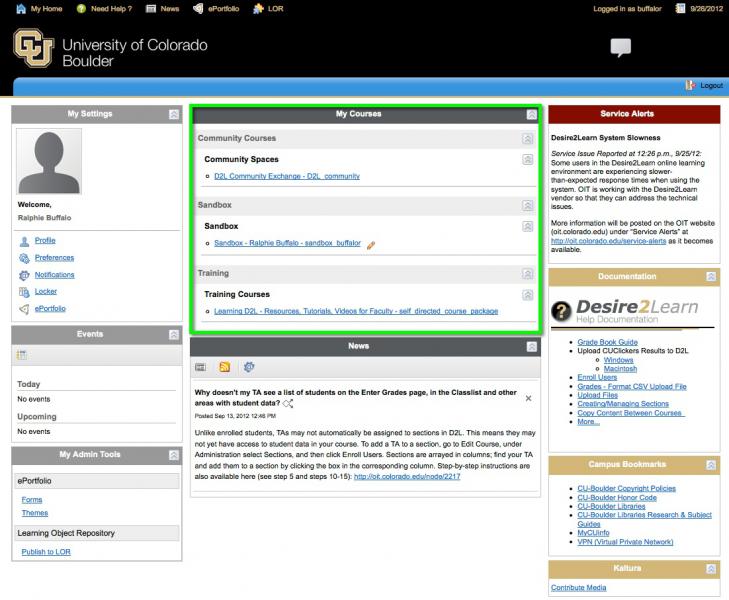
Task: Collapse the Campus Bookmarks widget
Action: [711, 465]
